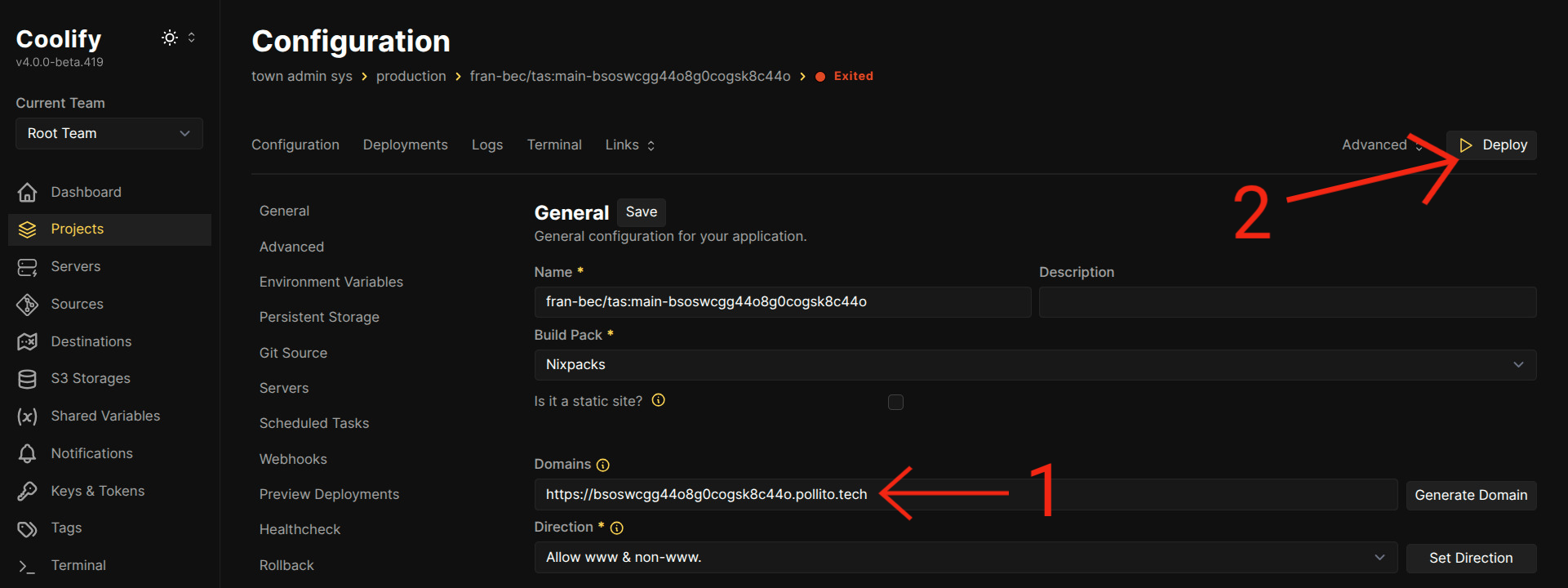Click the production breadcrumb link

click(x=411, y=76)
